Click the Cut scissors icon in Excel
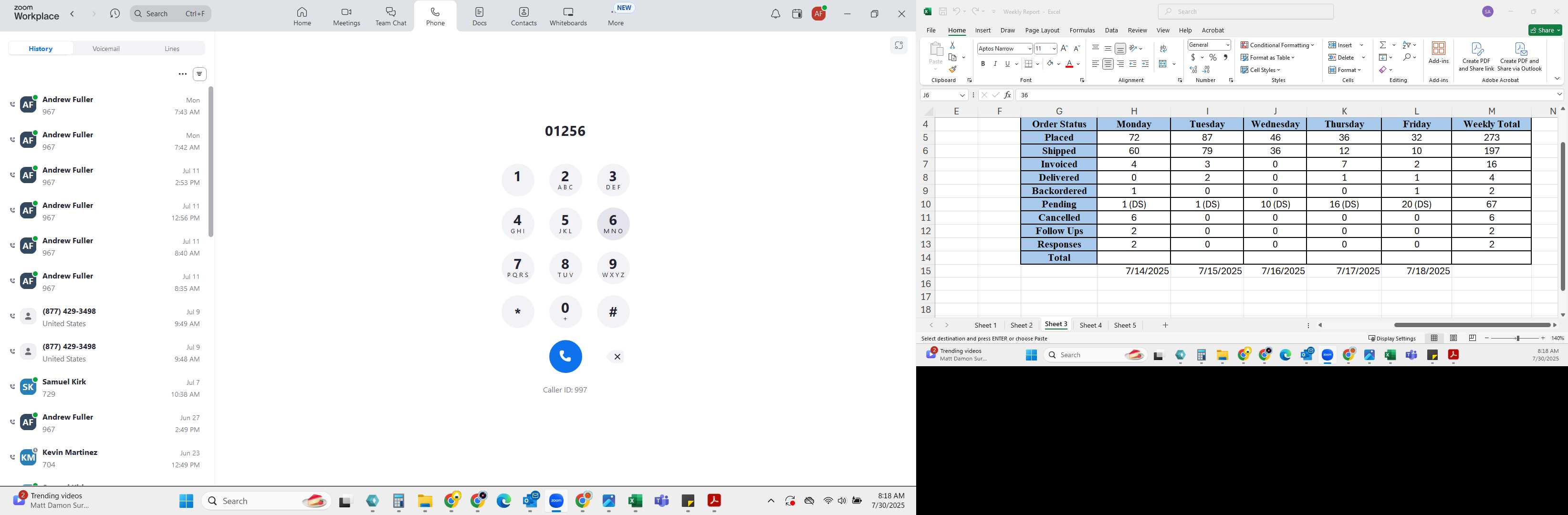 952,45
